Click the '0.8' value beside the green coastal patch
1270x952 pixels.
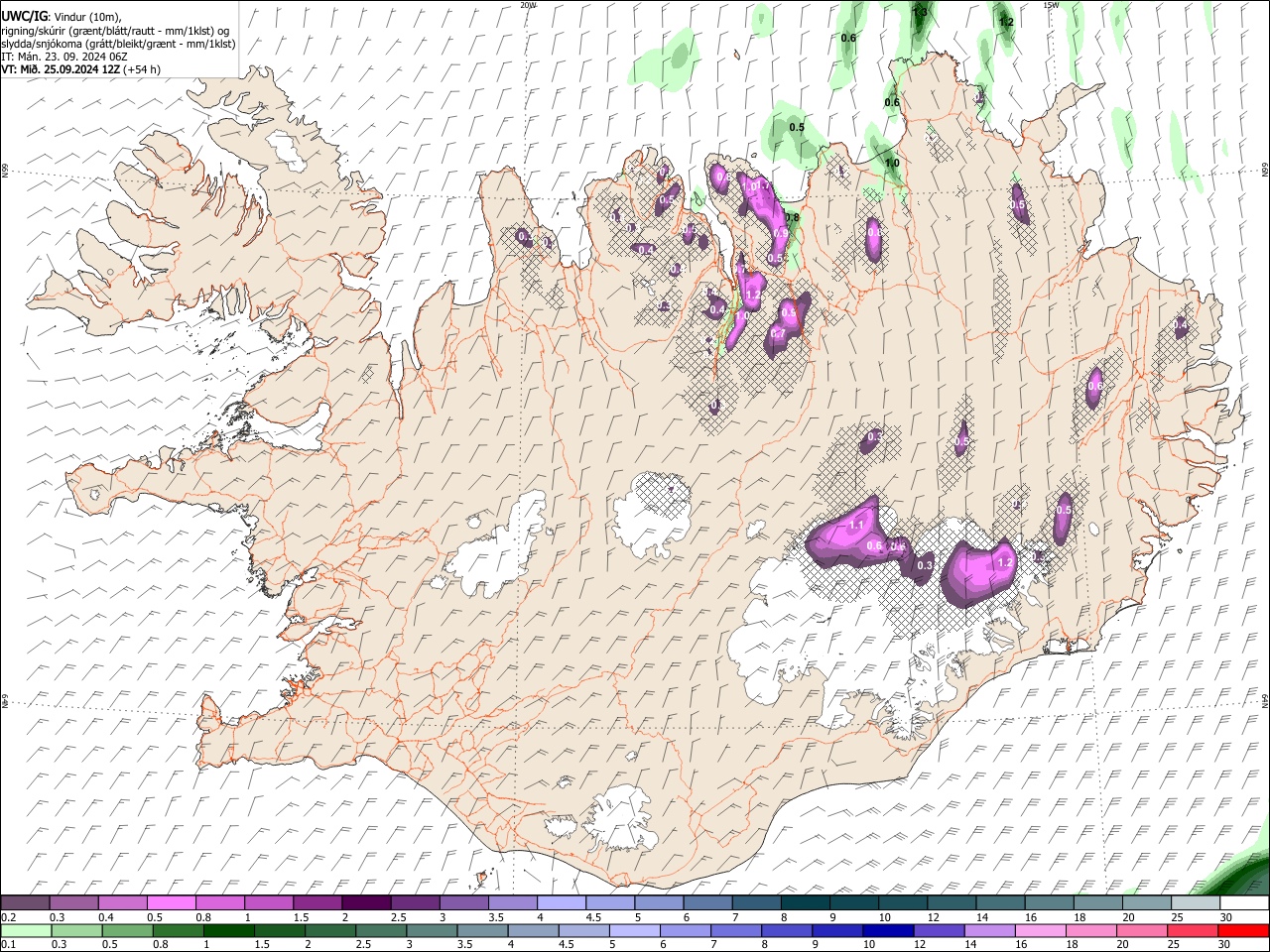pos(792,218)
